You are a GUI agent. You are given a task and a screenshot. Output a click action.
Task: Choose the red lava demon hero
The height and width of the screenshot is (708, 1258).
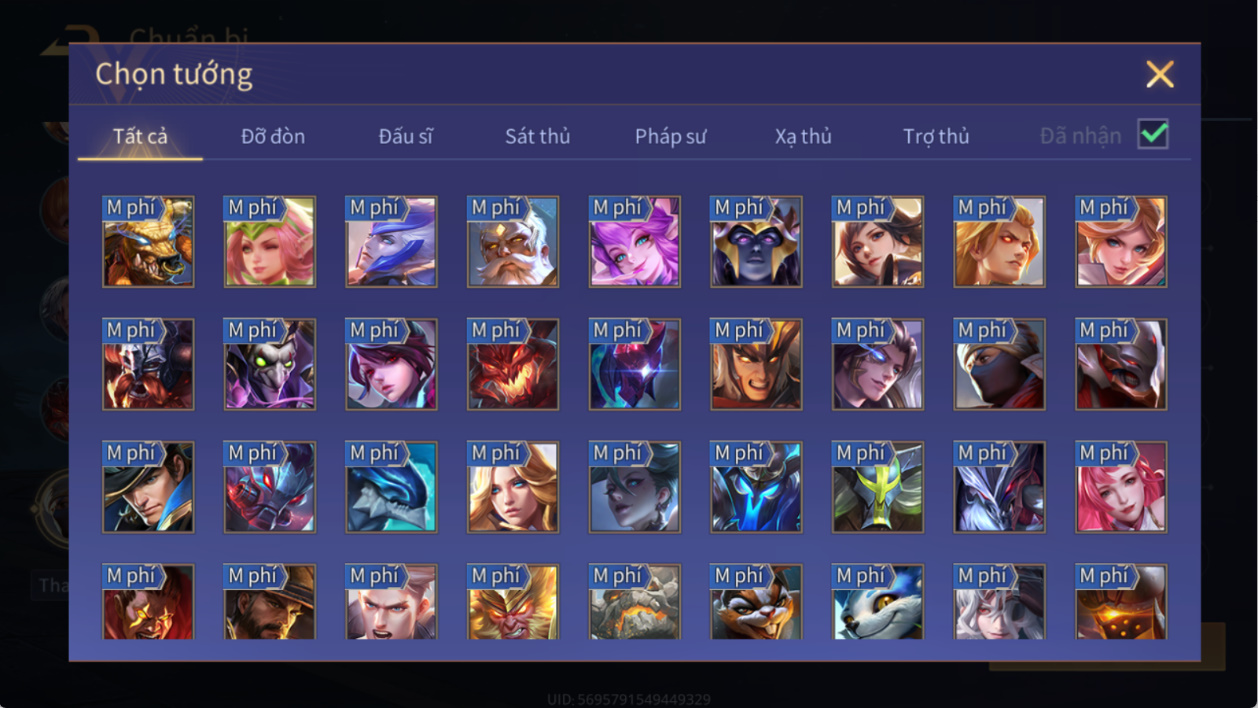click(x=513, y=364)
